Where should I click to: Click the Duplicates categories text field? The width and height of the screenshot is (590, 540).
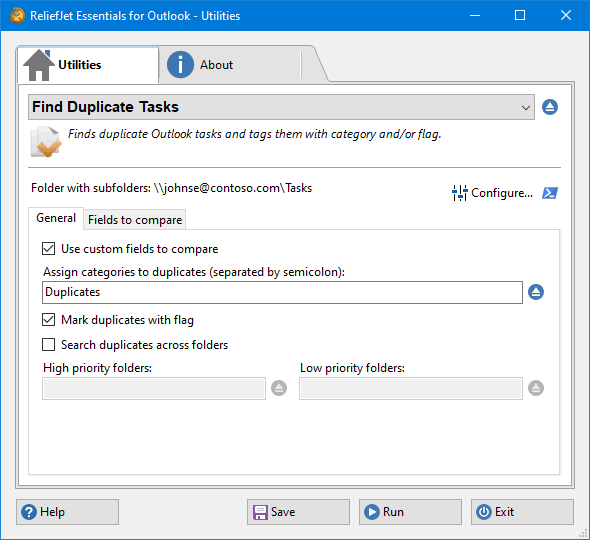[282, 292]
